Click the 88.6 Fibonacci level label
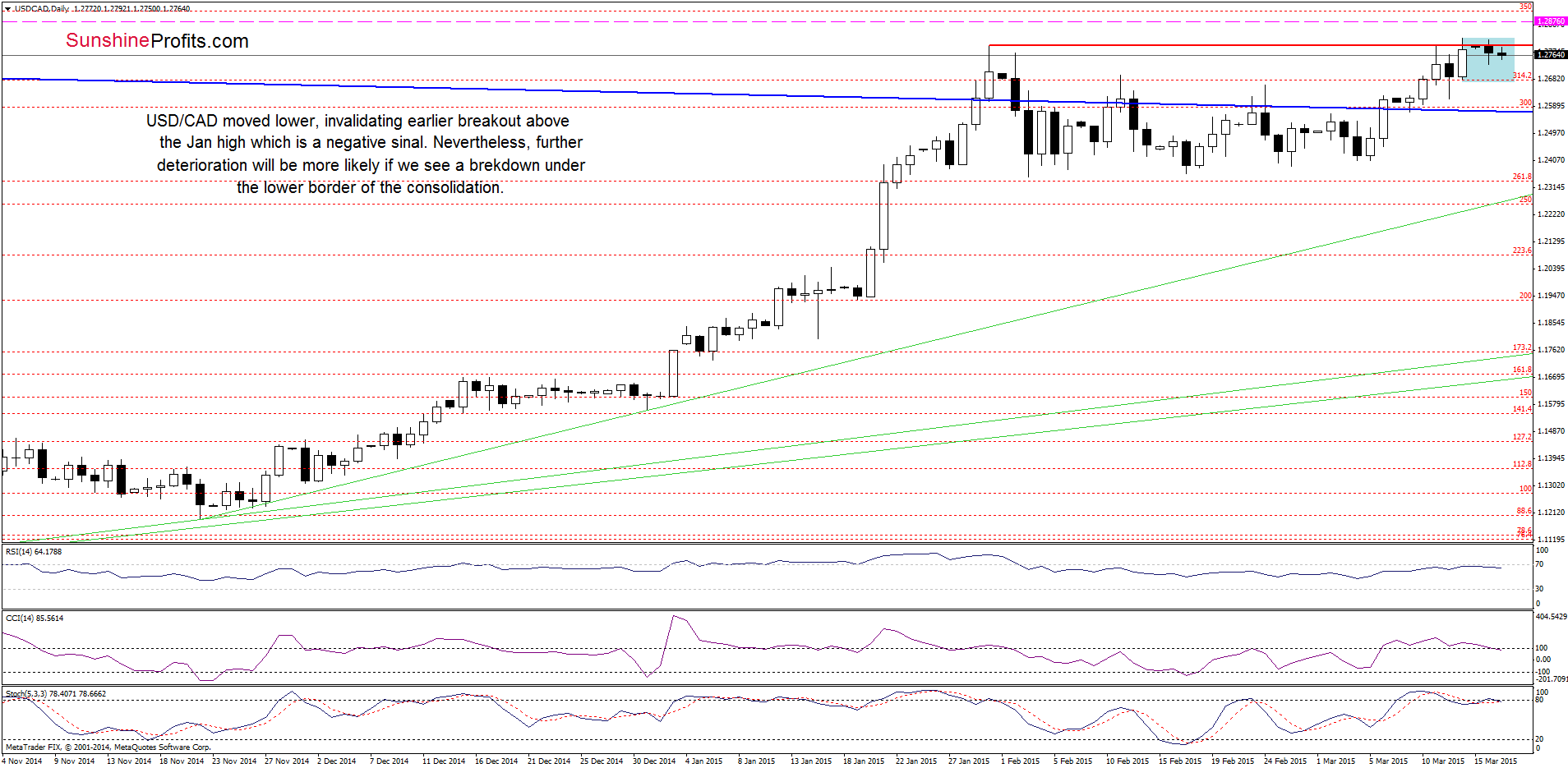1568x768 pixels. (x=1524, y=511)
